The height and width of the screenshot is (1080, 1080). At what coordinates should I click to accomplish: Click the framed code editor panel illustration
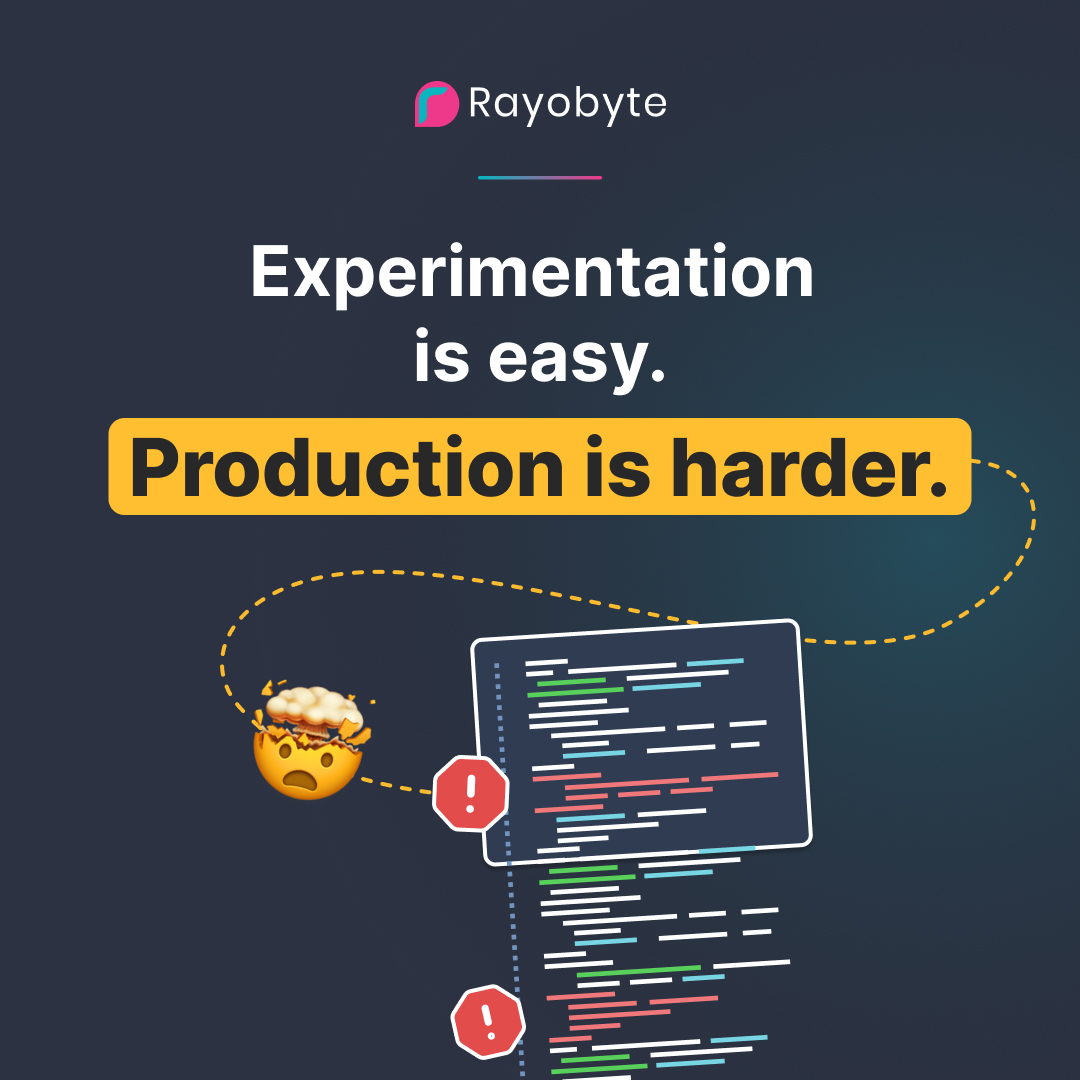641,742
